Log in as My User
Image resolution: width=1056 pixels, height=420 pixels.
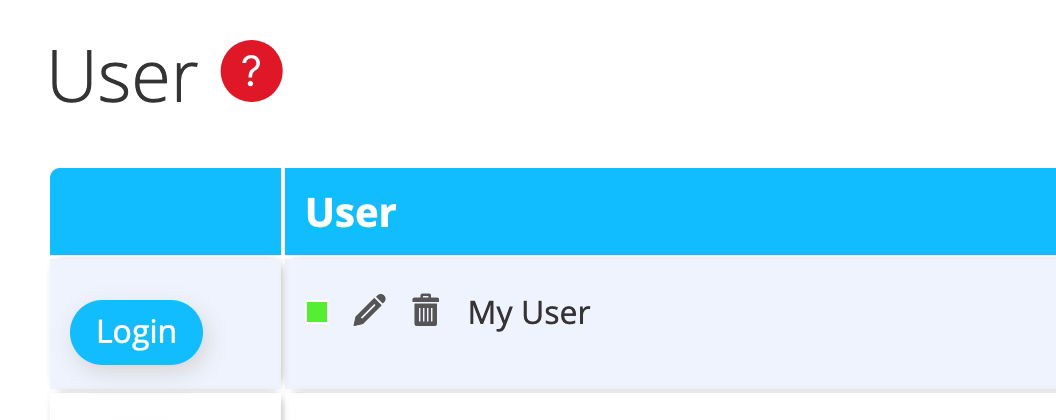[x=136, y=332]
